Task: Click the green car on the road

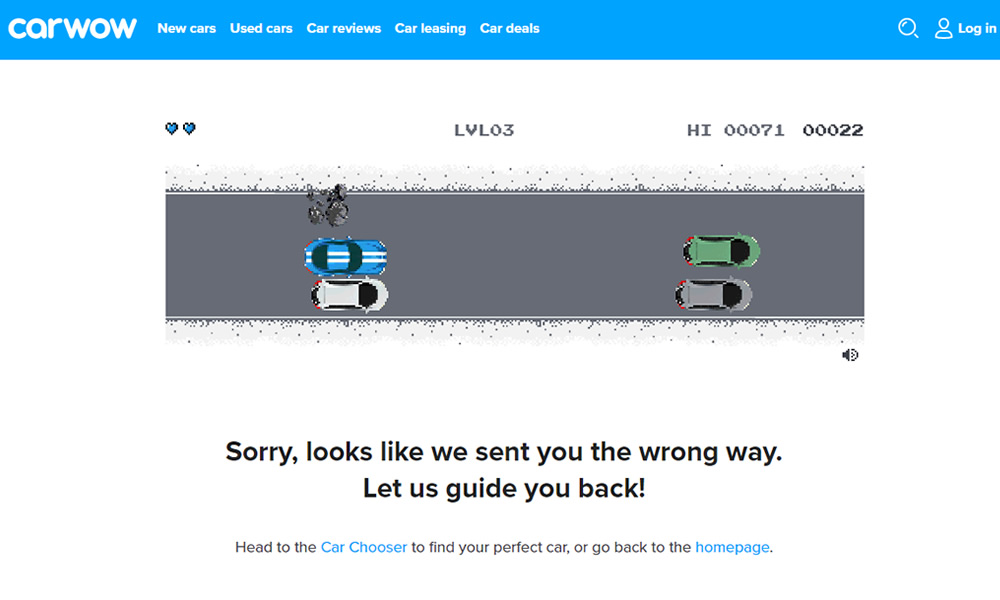Action: (721, 251)
